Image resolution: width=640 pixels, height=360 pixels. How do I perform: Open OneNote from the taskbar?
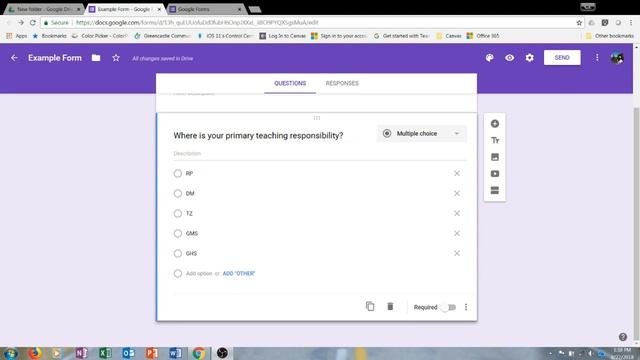click(x=81, y=353)
